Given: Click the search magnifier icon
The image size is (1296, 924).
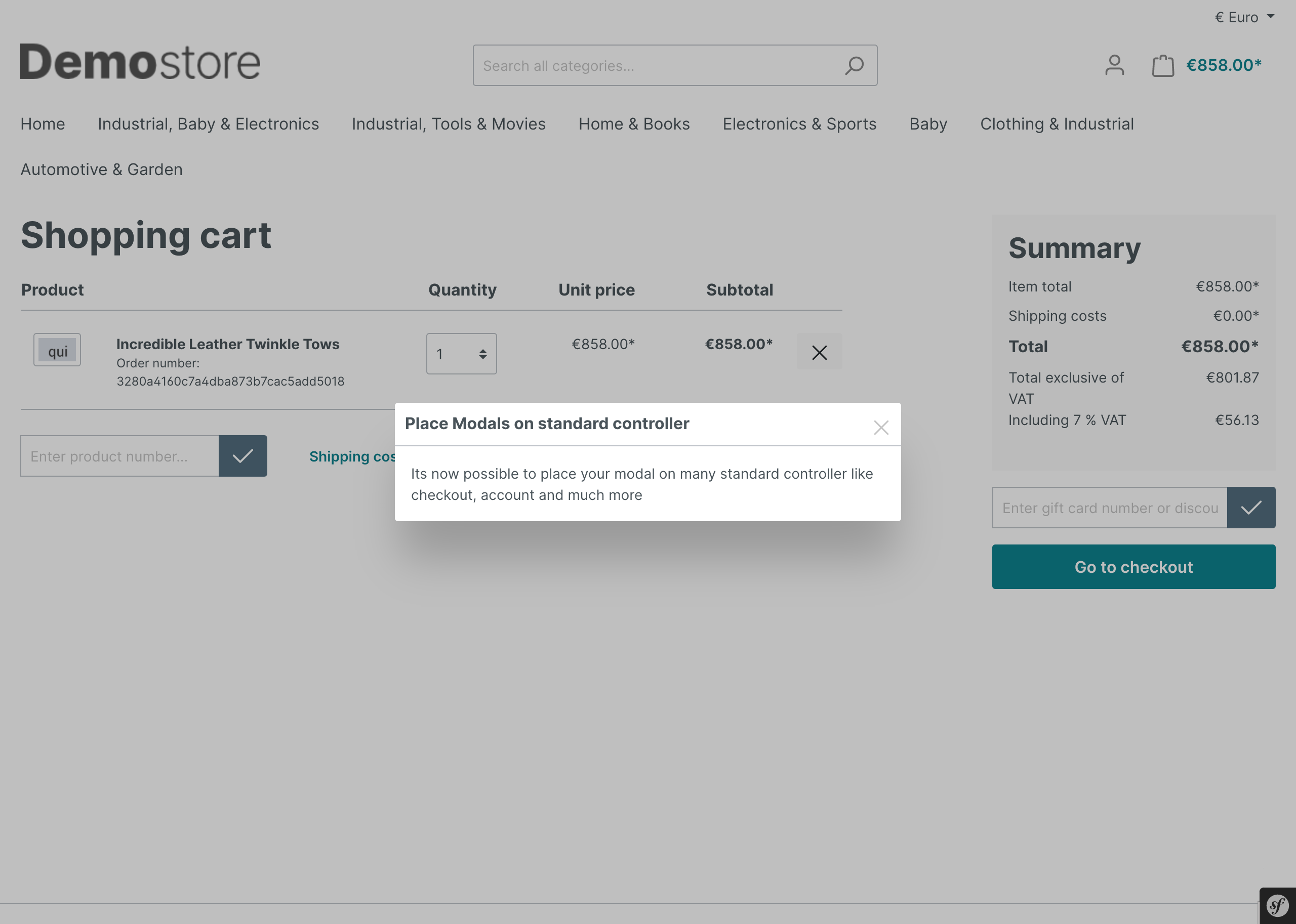Looking at the screenshot, I should click(854, 65).
